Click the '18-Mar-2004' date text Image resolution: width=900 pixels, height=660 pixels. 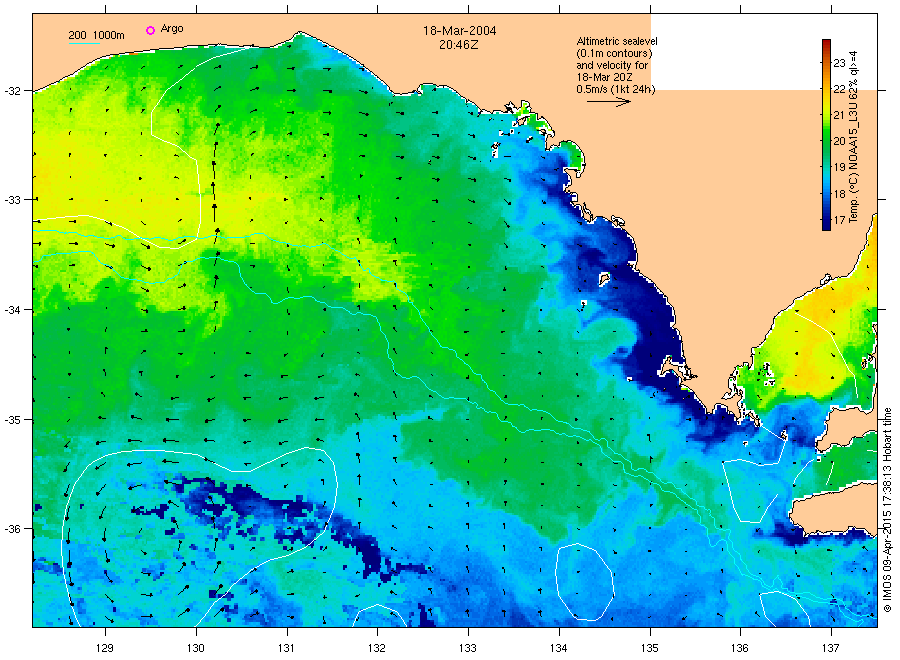click(460, 31)
